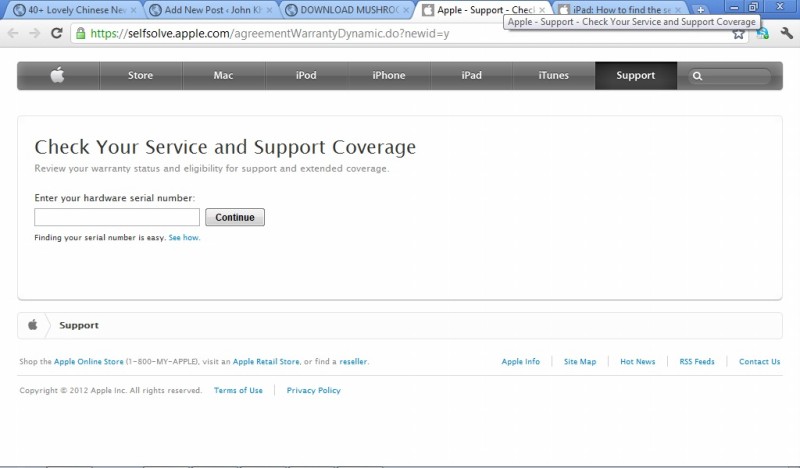Switch to '40+ Lovely Chinese New' tab

tap(74, 10)
